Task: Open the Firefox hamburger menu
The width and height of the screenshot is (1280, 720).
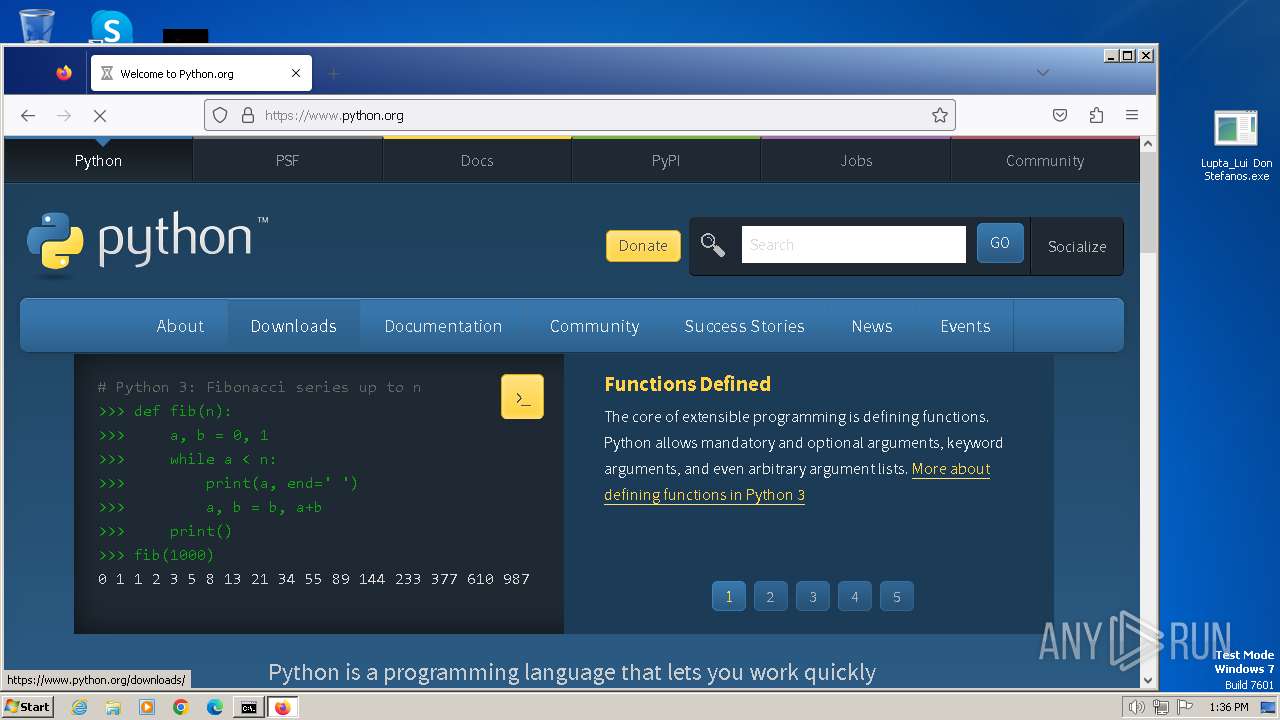Action: click(x=1132, y=115)
